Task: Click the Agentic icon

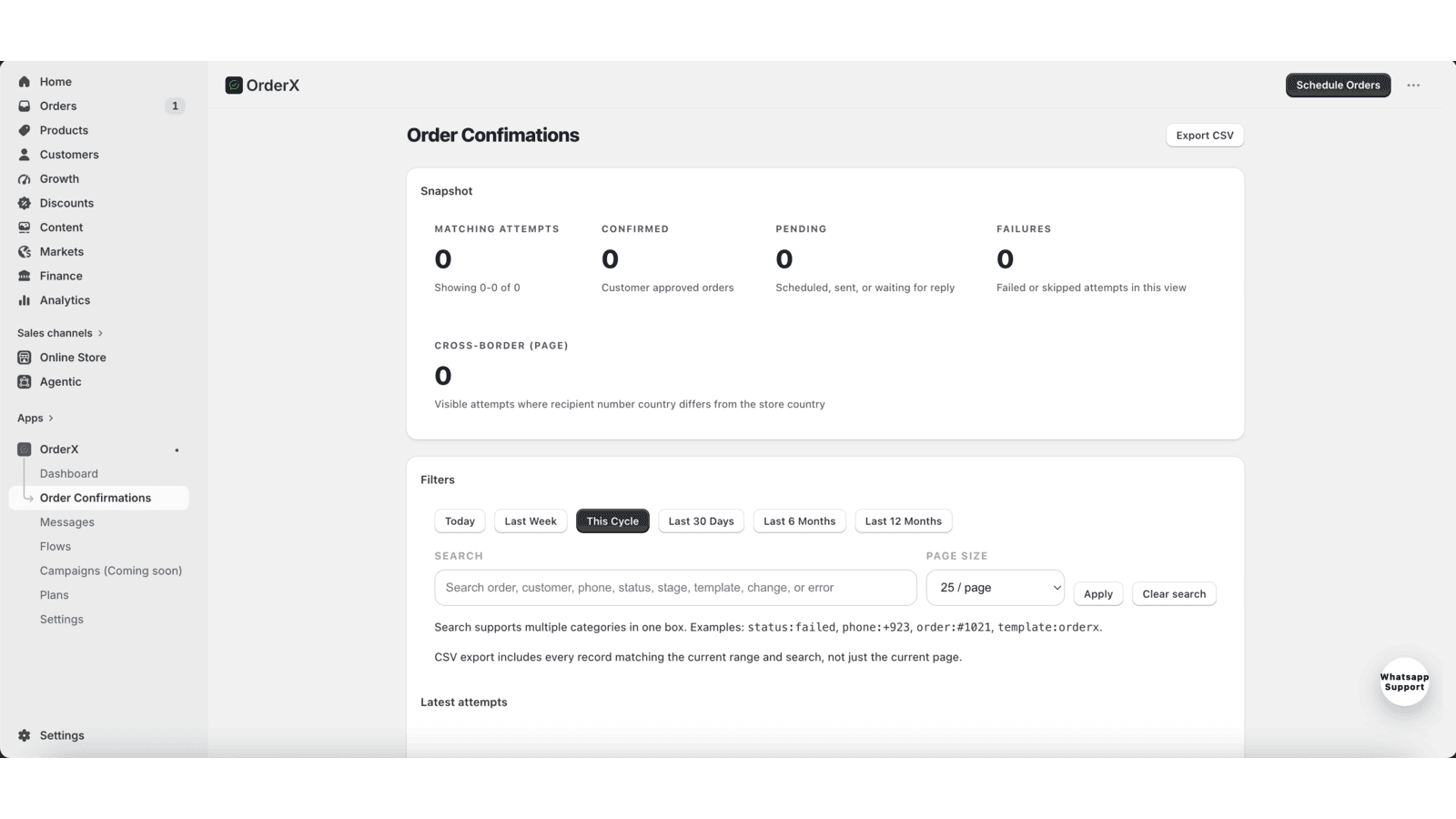Action: pos(25,381)
